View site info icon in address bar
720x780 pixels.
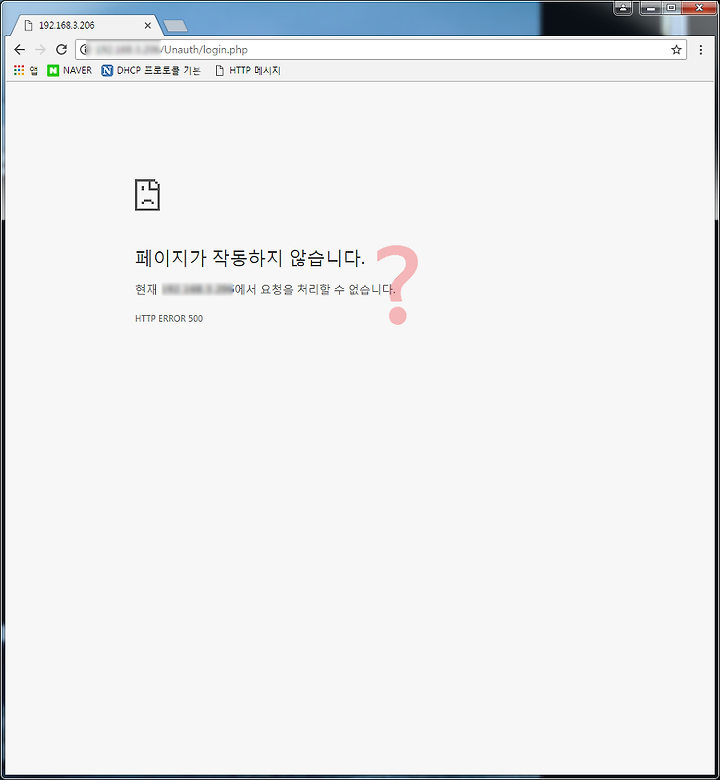point(84,50)
